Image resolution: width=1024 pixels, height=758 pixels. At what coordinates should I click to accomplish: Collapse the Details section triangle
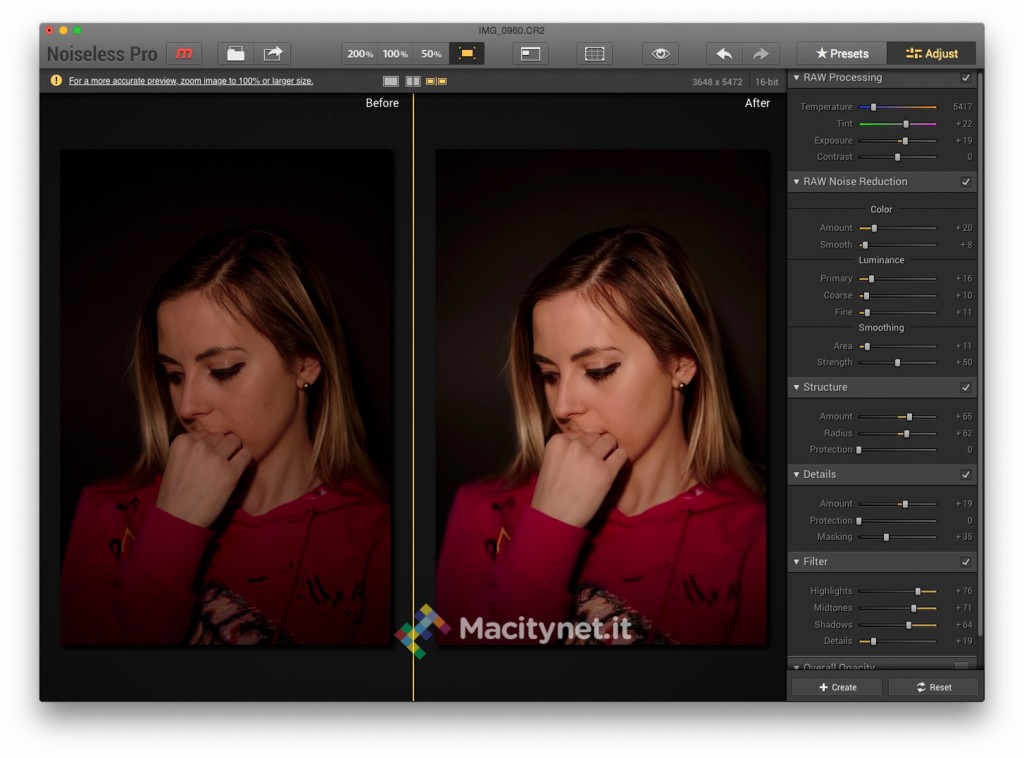pos(796,475)
